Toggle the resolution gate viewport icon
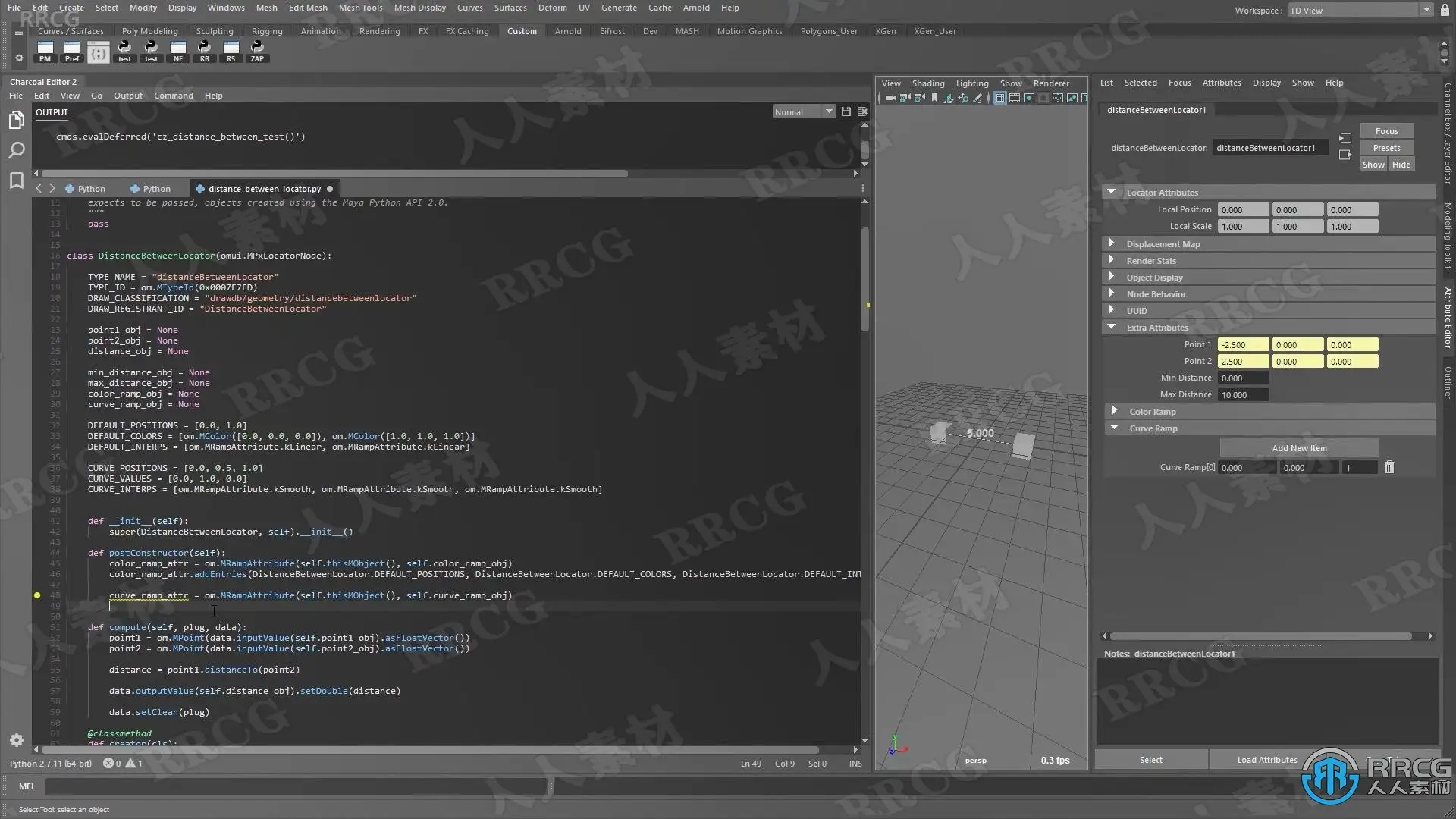Viewport: 1456px width, 819px height. click(x=1029, y=98)
